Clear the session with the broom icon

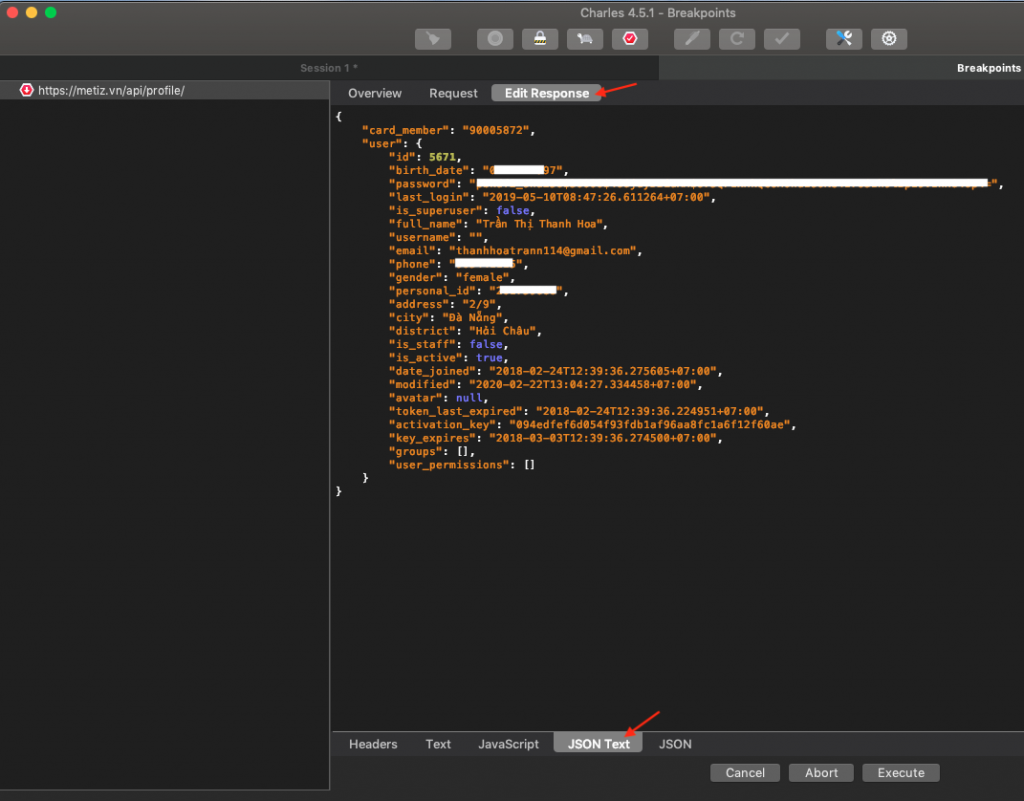433,39
